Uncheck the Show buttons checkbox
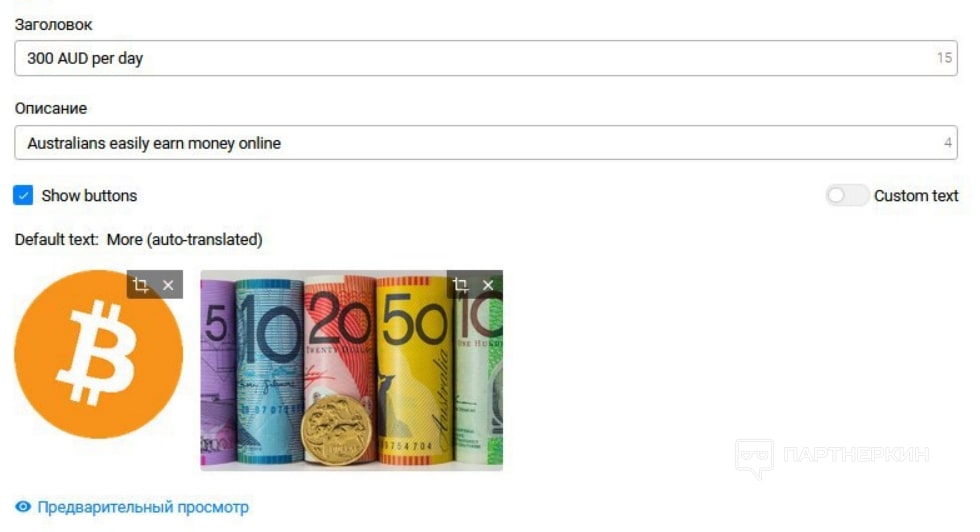The image size is (980, 532). 23,195
